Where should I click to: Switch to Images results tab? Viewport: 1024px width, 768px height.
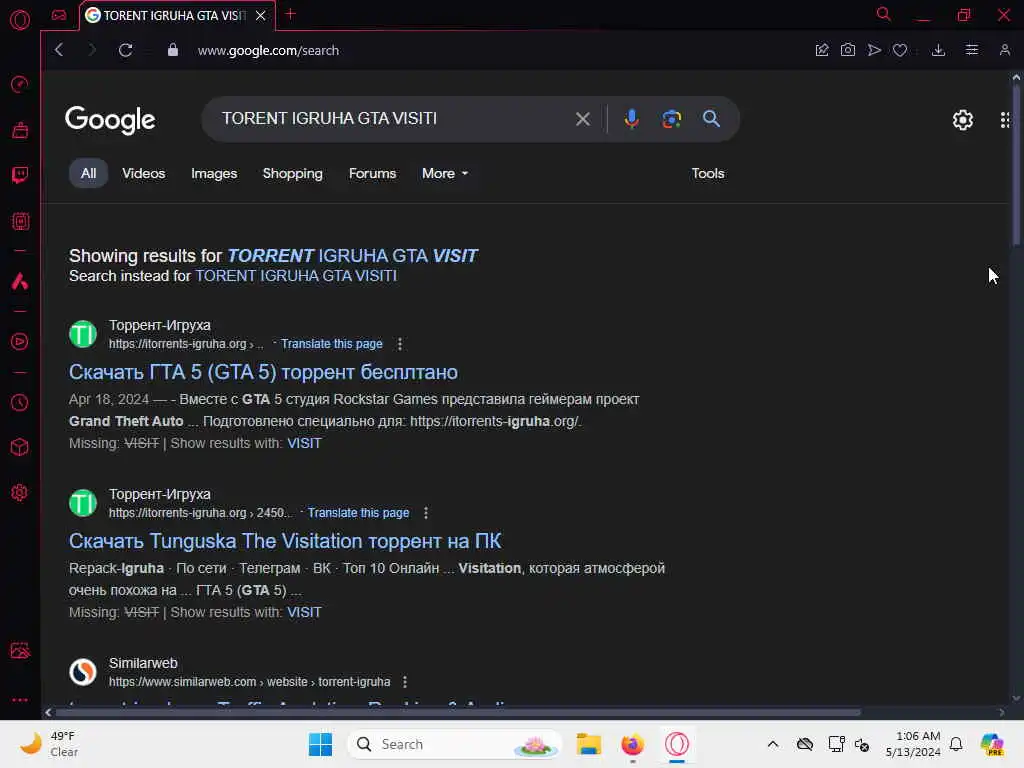[214, 174]
